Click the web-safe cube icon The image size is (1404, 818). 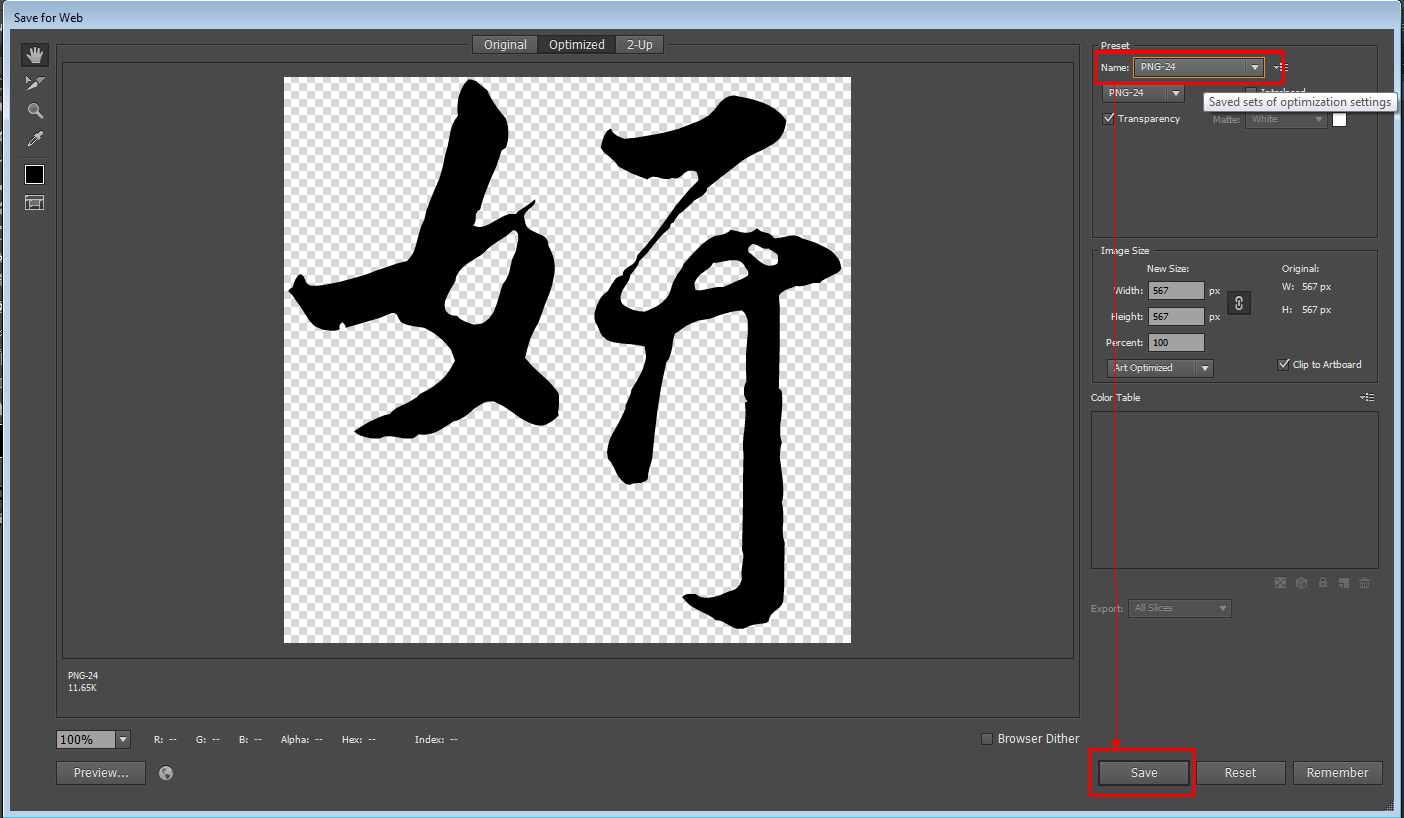click(1301, 583)
